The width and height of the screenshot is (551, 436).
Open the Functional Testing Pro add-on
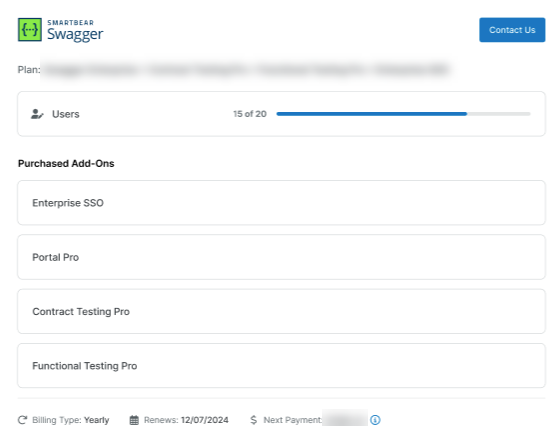[x=281, y=366]
